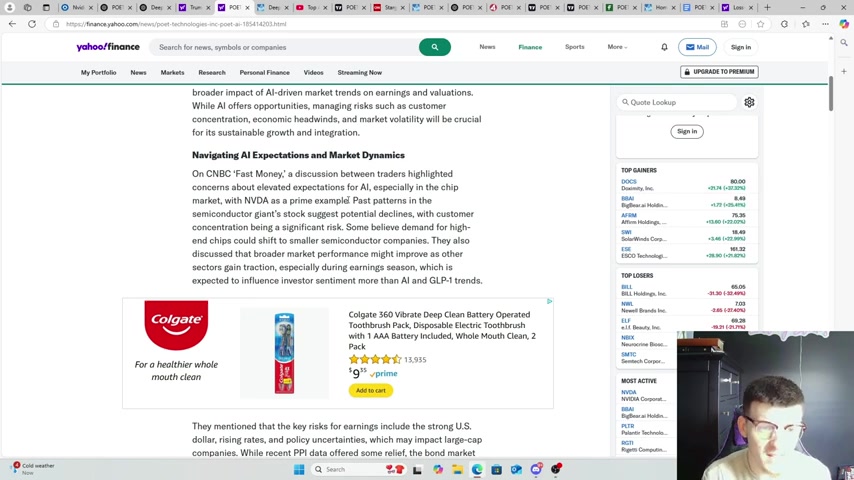Viewport: 854px width, 480px height.
Task: Click the page vertical scrollbar thumb
Action: point(831,94)
